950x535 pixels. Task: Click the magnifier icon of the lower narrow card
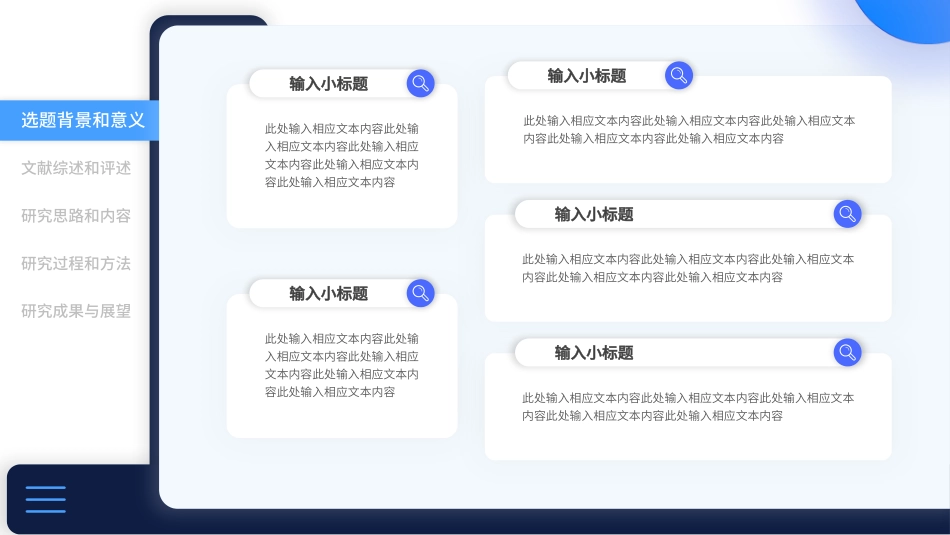[x=420, y=293]
